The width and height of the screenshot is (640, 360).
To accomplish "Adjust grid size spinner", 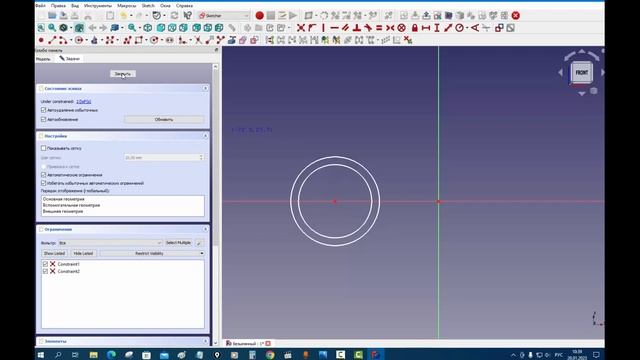I will [201, 158].
